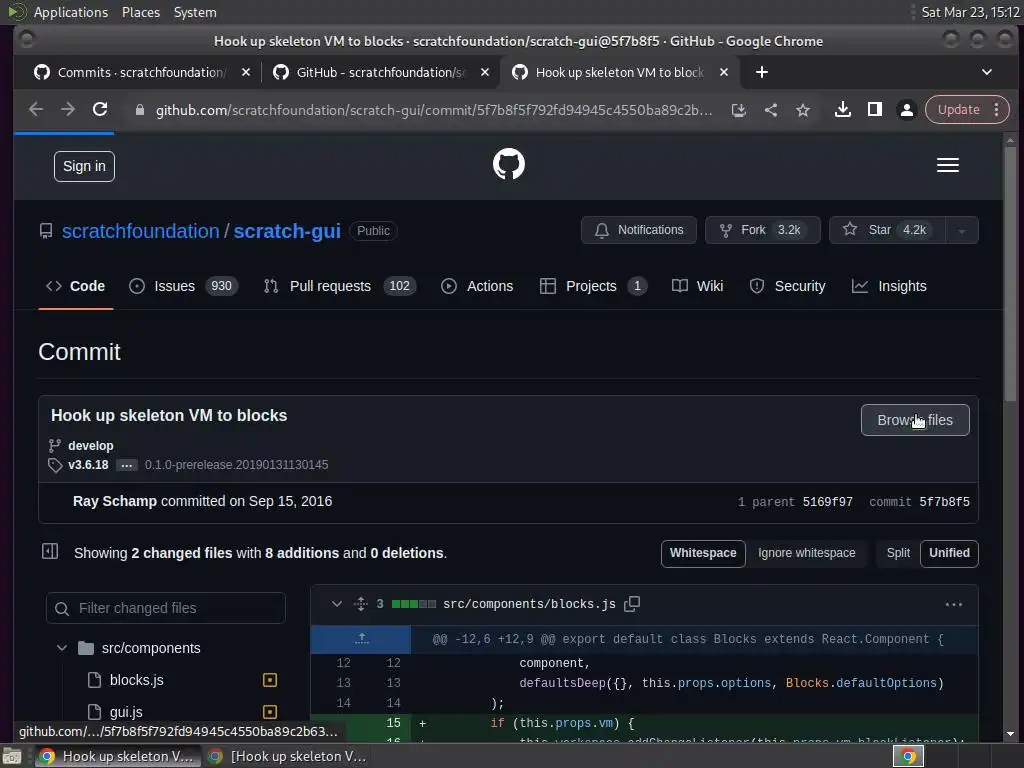Click the Sign in button
This screenshot has height=768, width=1024.
coord(84,167)
